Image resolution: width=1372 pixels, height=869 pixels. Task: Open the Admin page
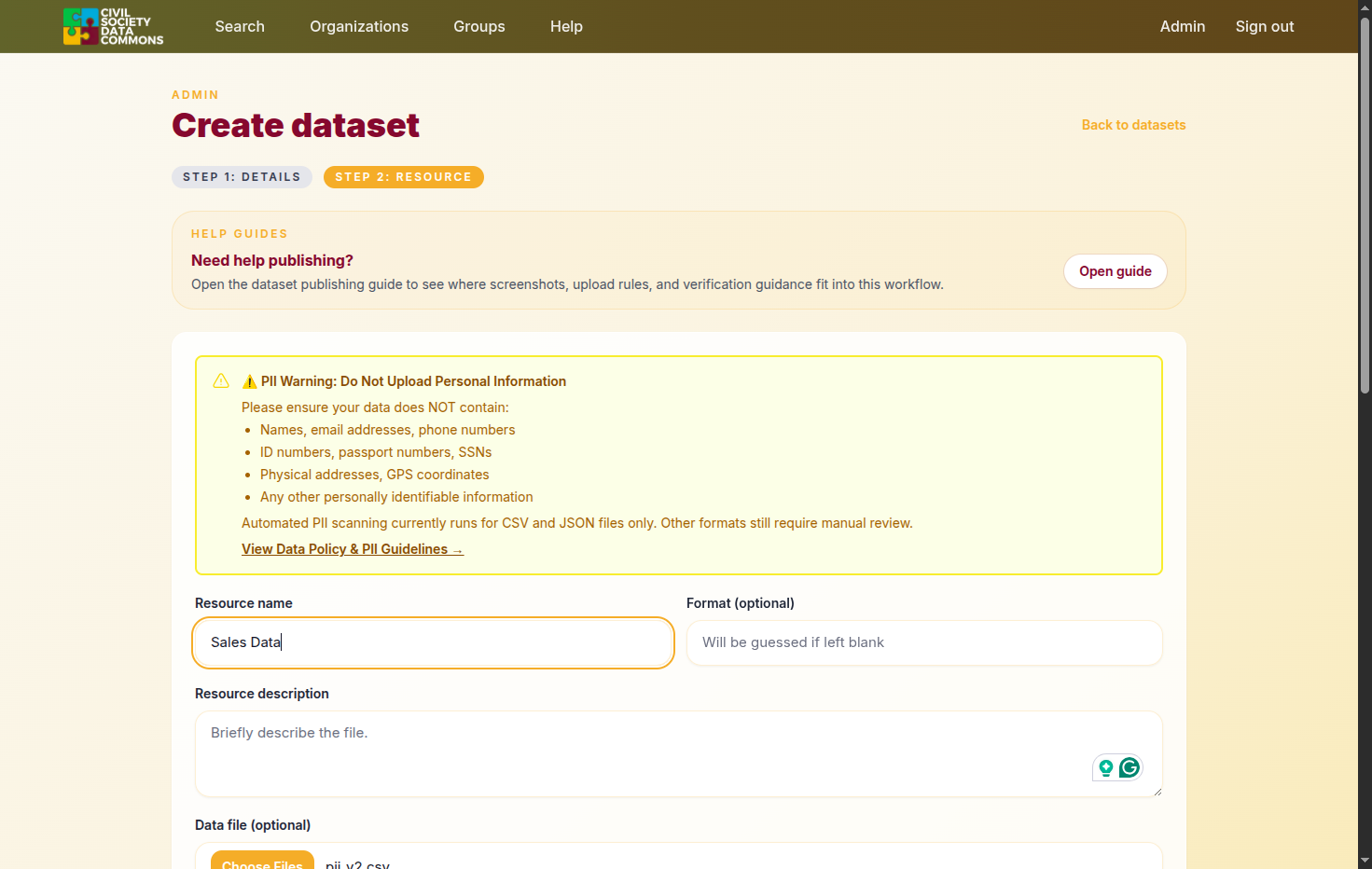[1183, 26]
